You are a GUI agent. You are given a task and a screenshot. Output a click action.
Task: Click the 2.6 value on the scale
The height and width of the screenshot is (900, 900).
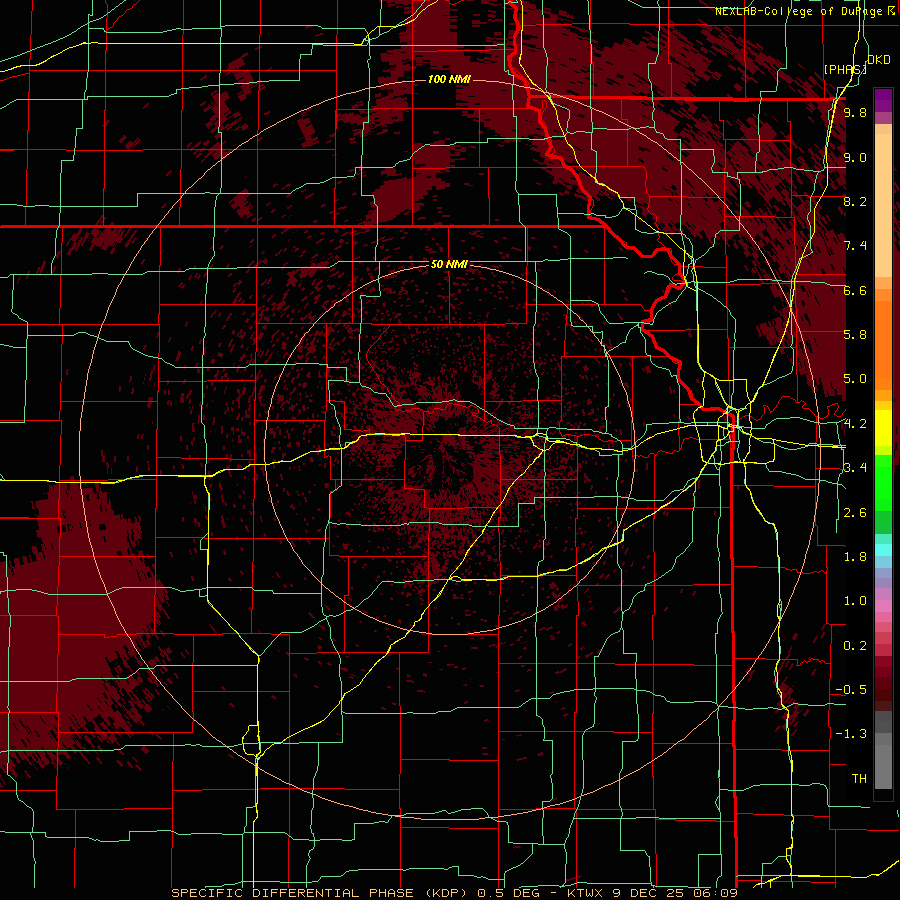coord(855,513)
